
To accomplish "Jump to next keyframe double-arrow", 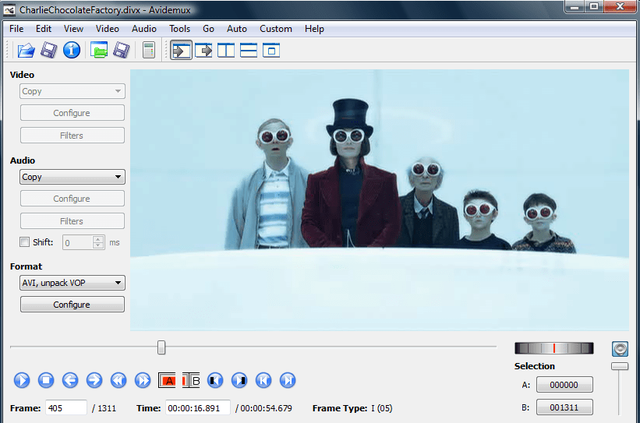I will coord(142,380).
